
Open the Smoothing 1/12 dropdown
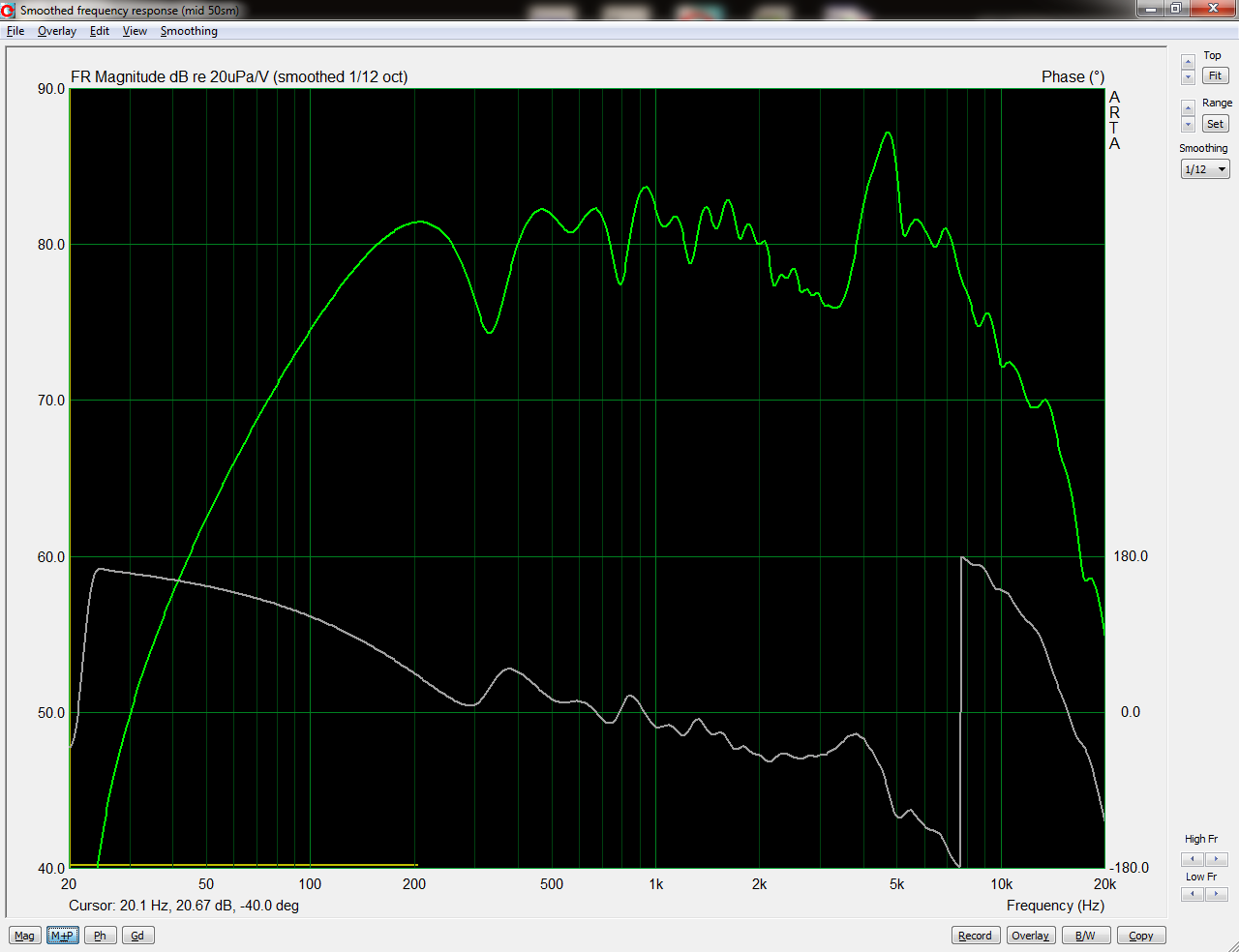(x=1205, y=169)
